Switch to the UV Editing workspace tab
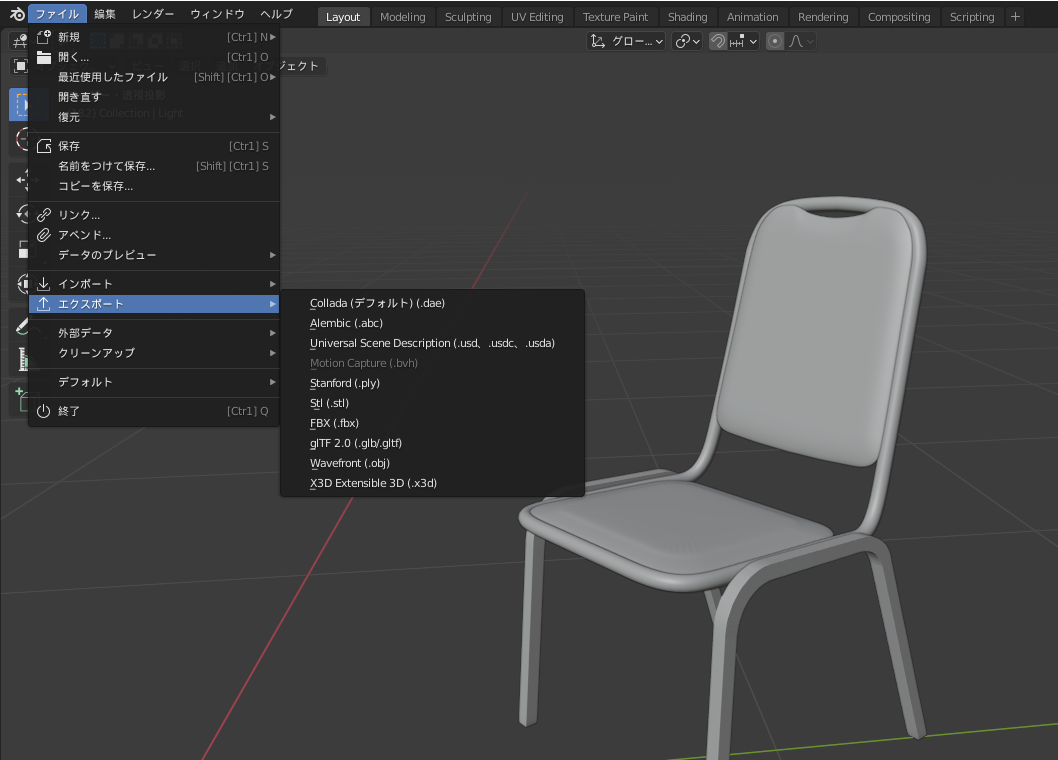This screenshot has width=1058, height=760. click(537, 17)
